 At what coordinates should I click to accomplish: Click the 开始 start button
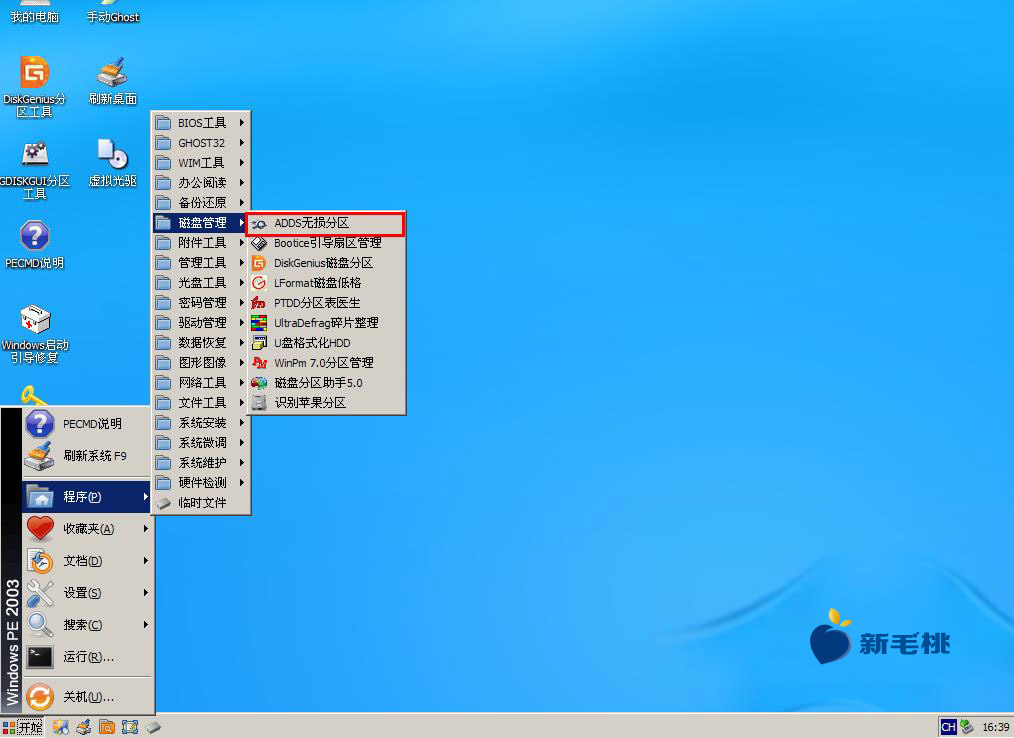point(23,728)
